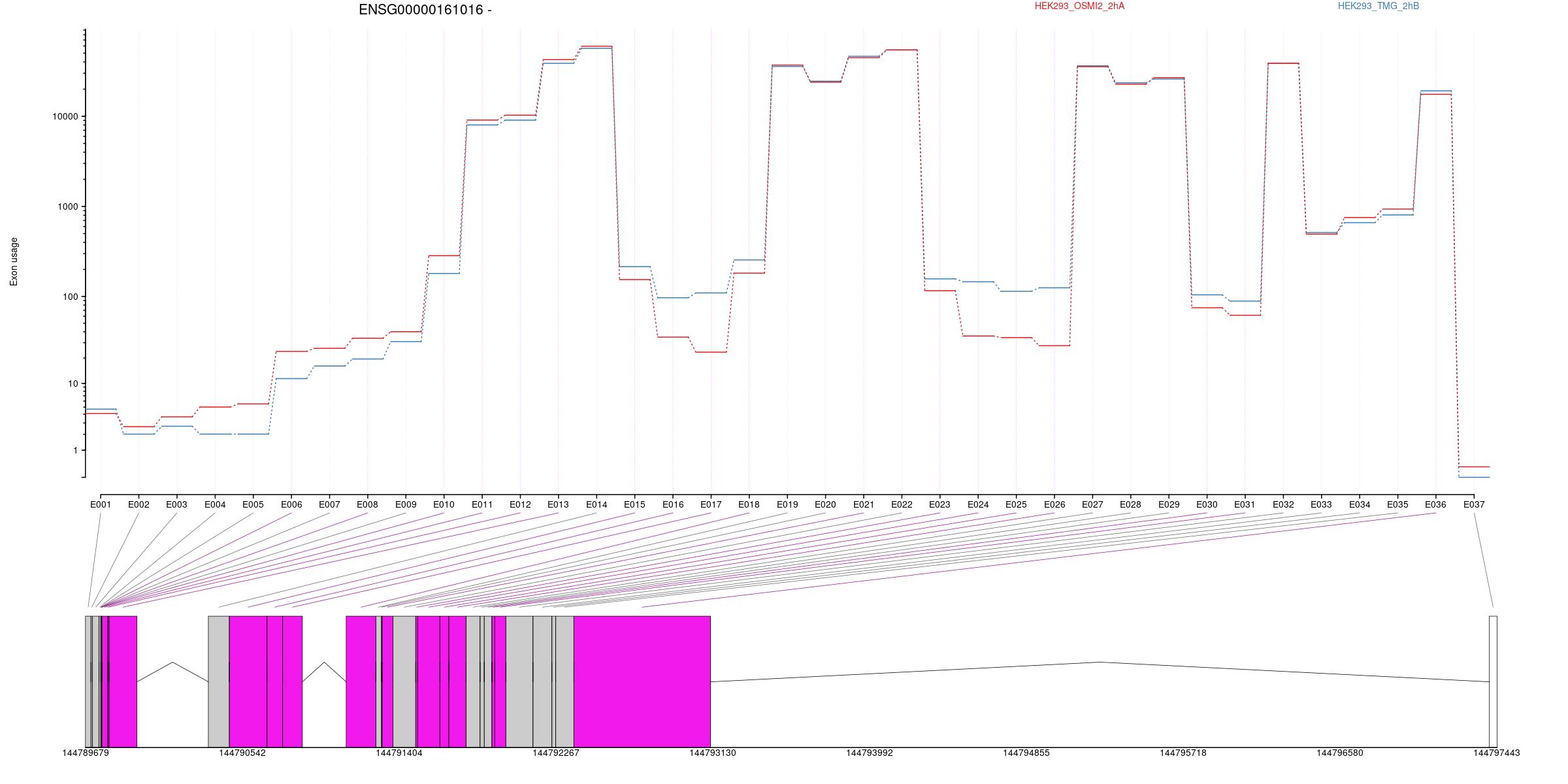Click exon label E034

pos(1360,504)
